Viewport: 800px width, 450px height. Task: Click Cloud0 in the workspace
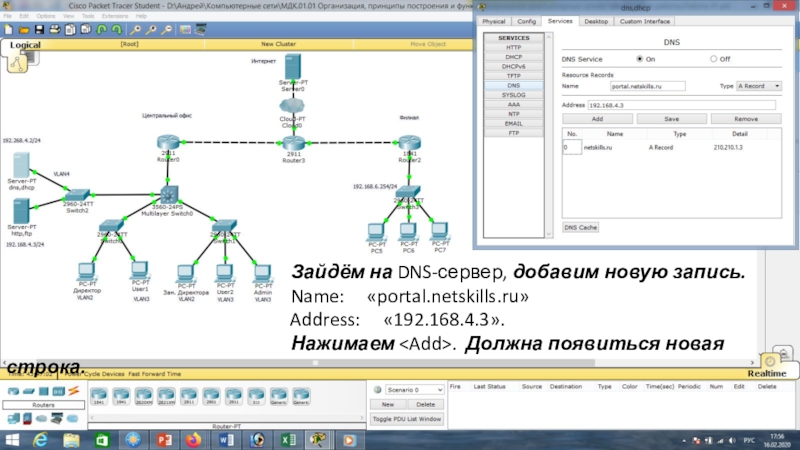coord(292,106)
